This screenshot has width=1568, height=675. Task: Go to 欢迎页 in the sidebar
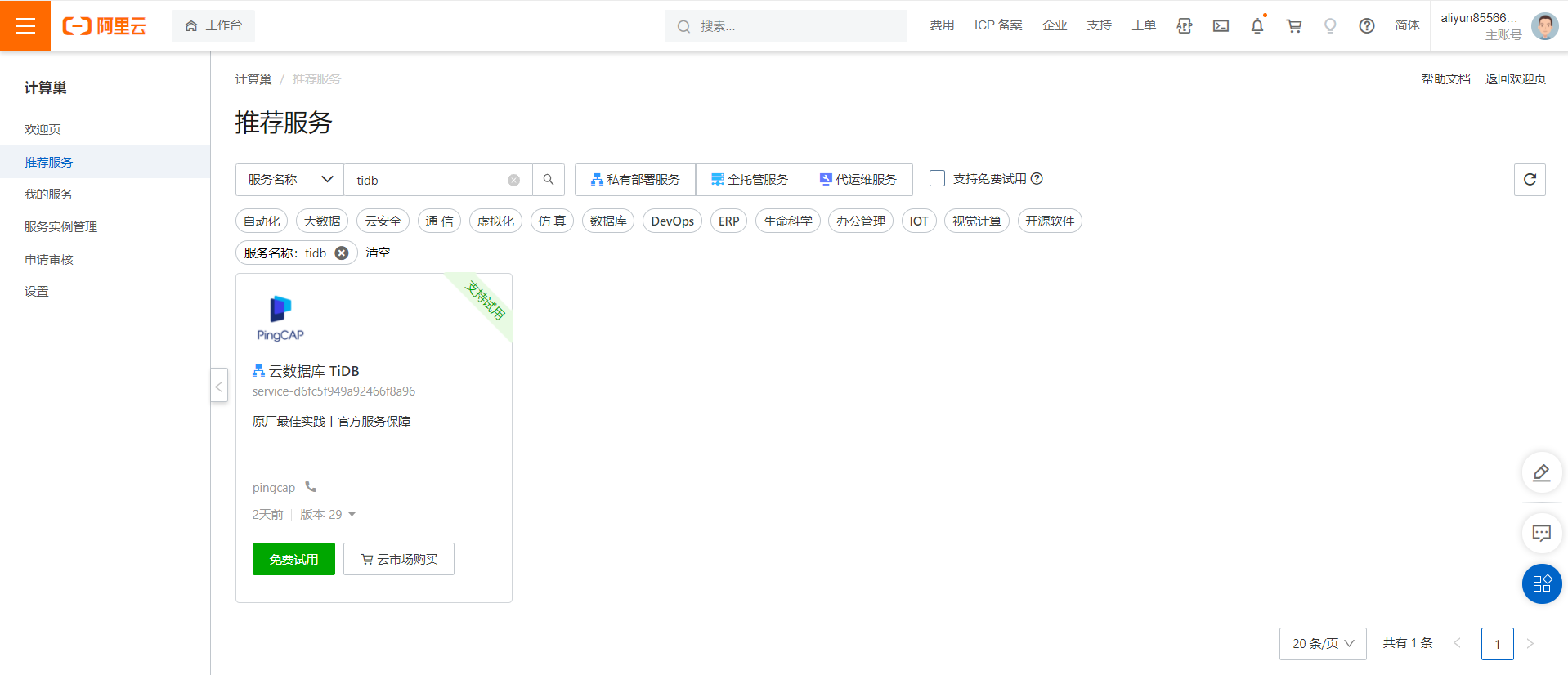(43, 129)
